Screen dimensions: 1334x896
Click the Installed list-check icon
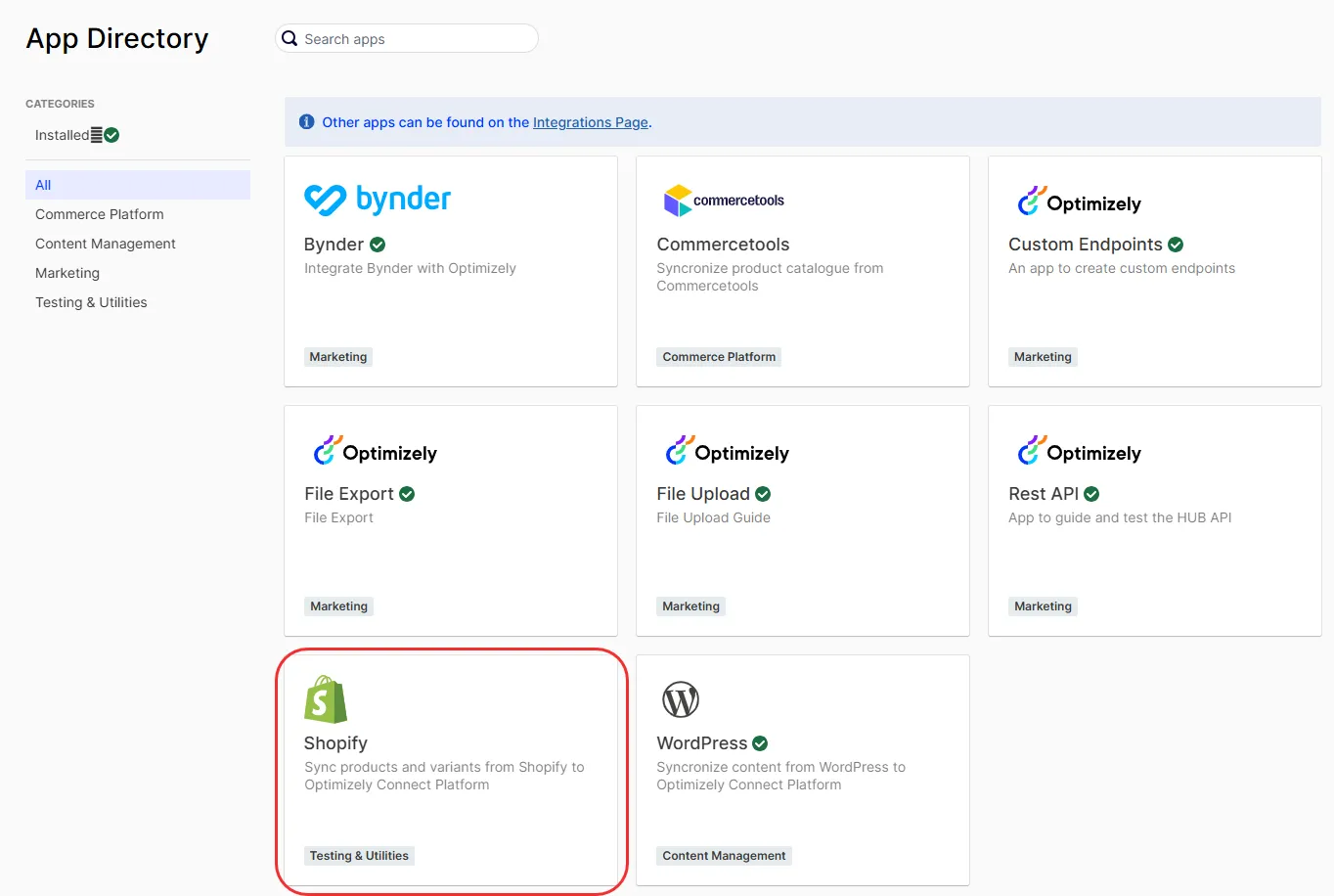105,135
